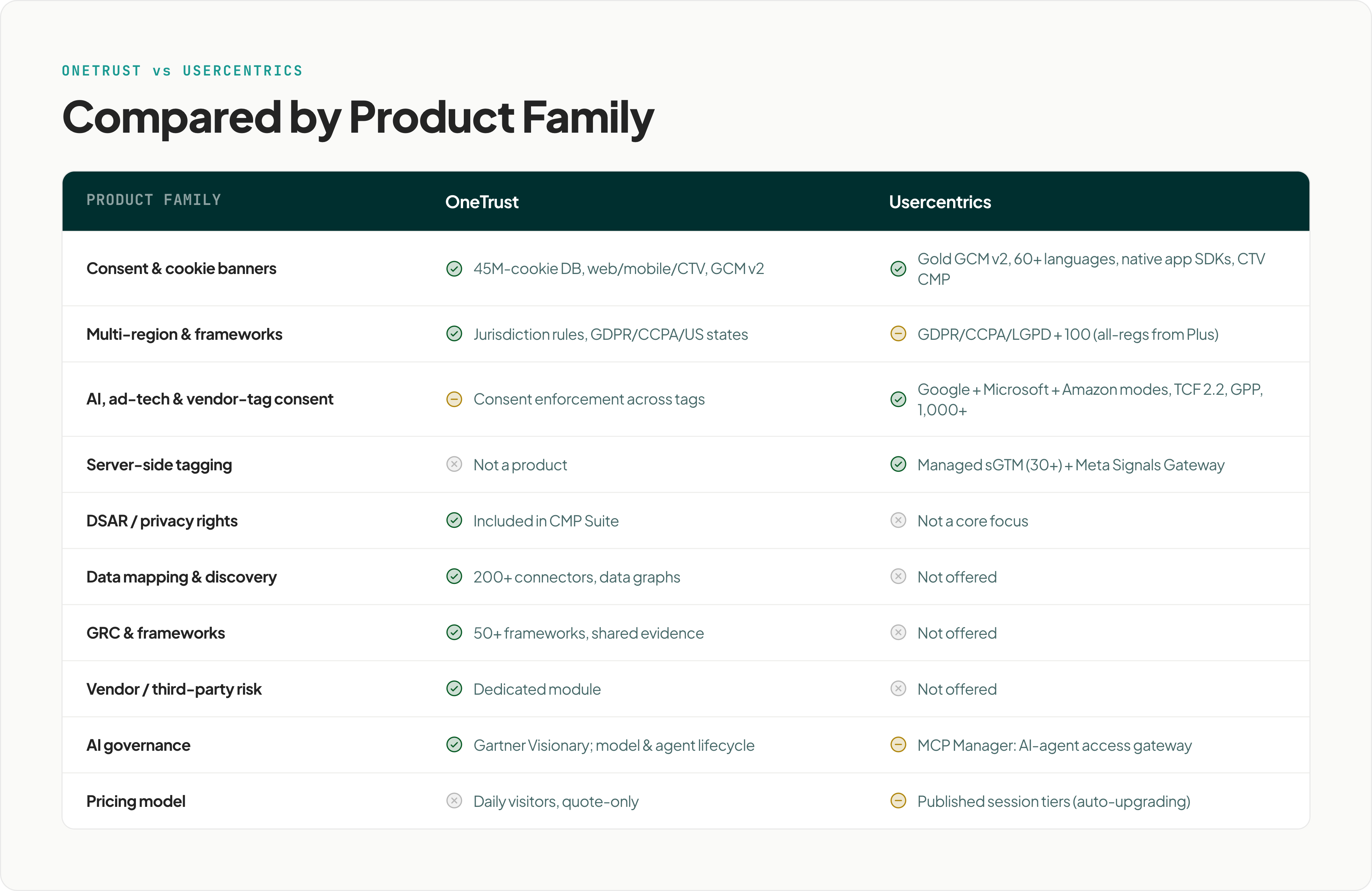The height and width of the screenshot is (891, 1372).
Task: Select the Server-side tagging row label
Action: tap(159, 465)
